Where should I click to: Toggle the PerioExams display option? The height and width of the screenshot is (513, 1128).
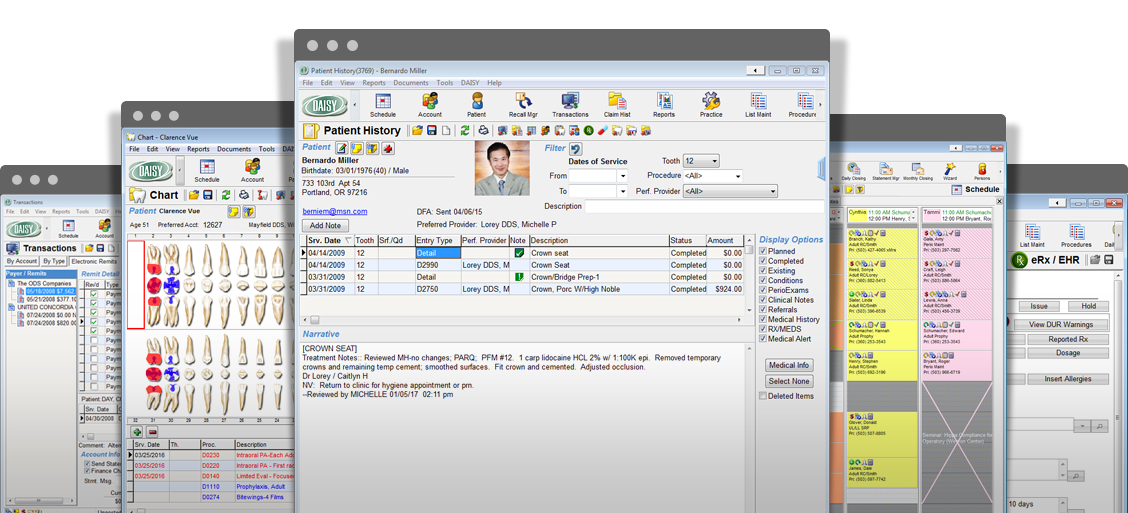[x=763, y=290]
